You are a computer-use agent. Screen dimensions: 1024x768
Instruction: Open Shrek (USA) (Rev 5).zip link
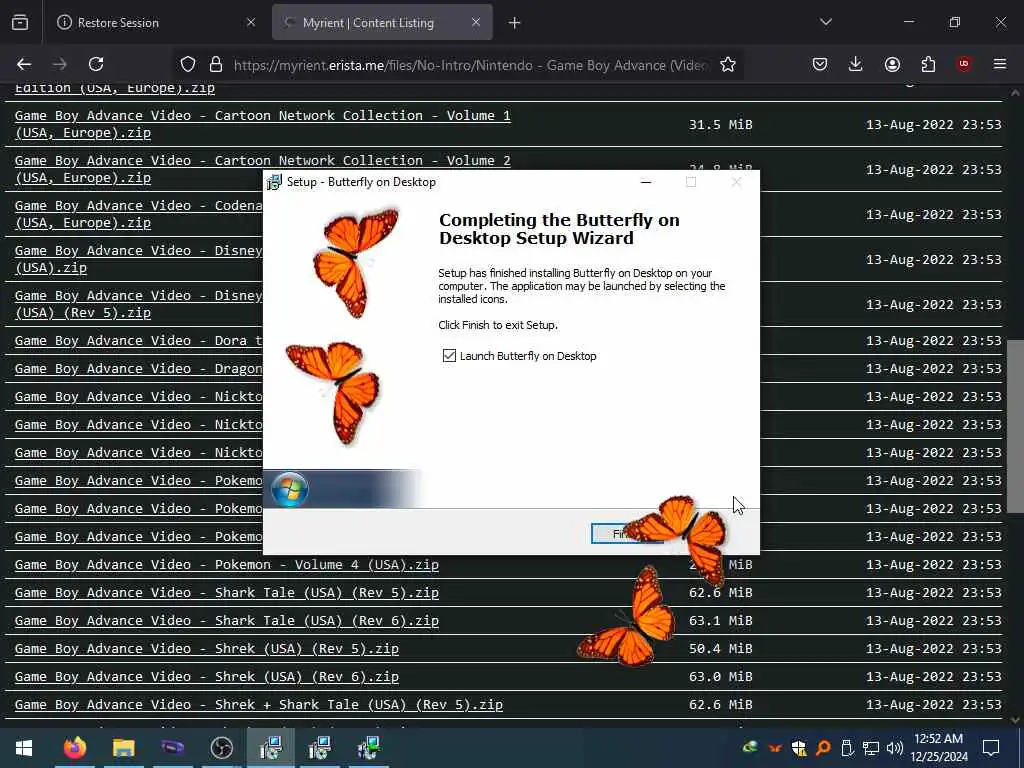[206, 649]
